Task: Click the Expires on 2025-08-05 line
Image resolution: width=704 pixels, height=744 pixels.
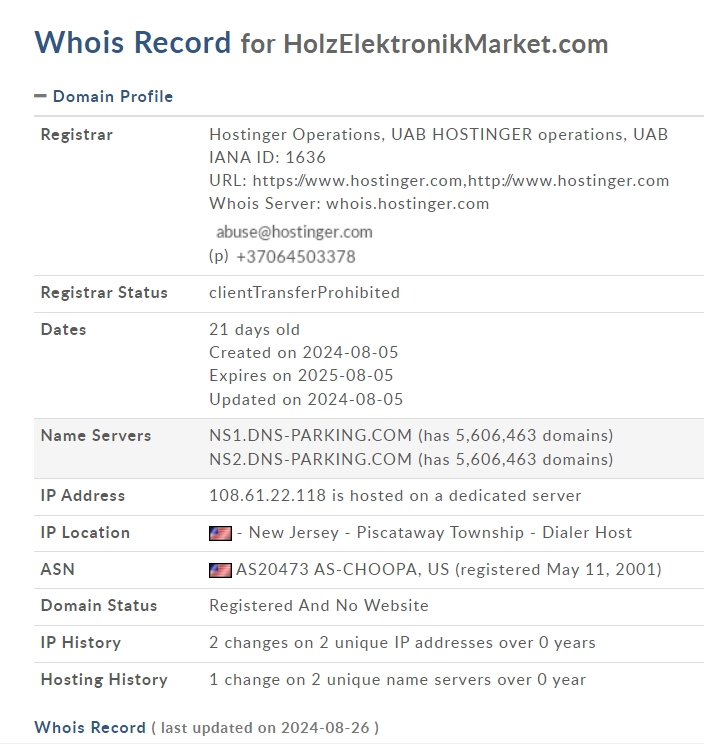Action: click(301, 376)
